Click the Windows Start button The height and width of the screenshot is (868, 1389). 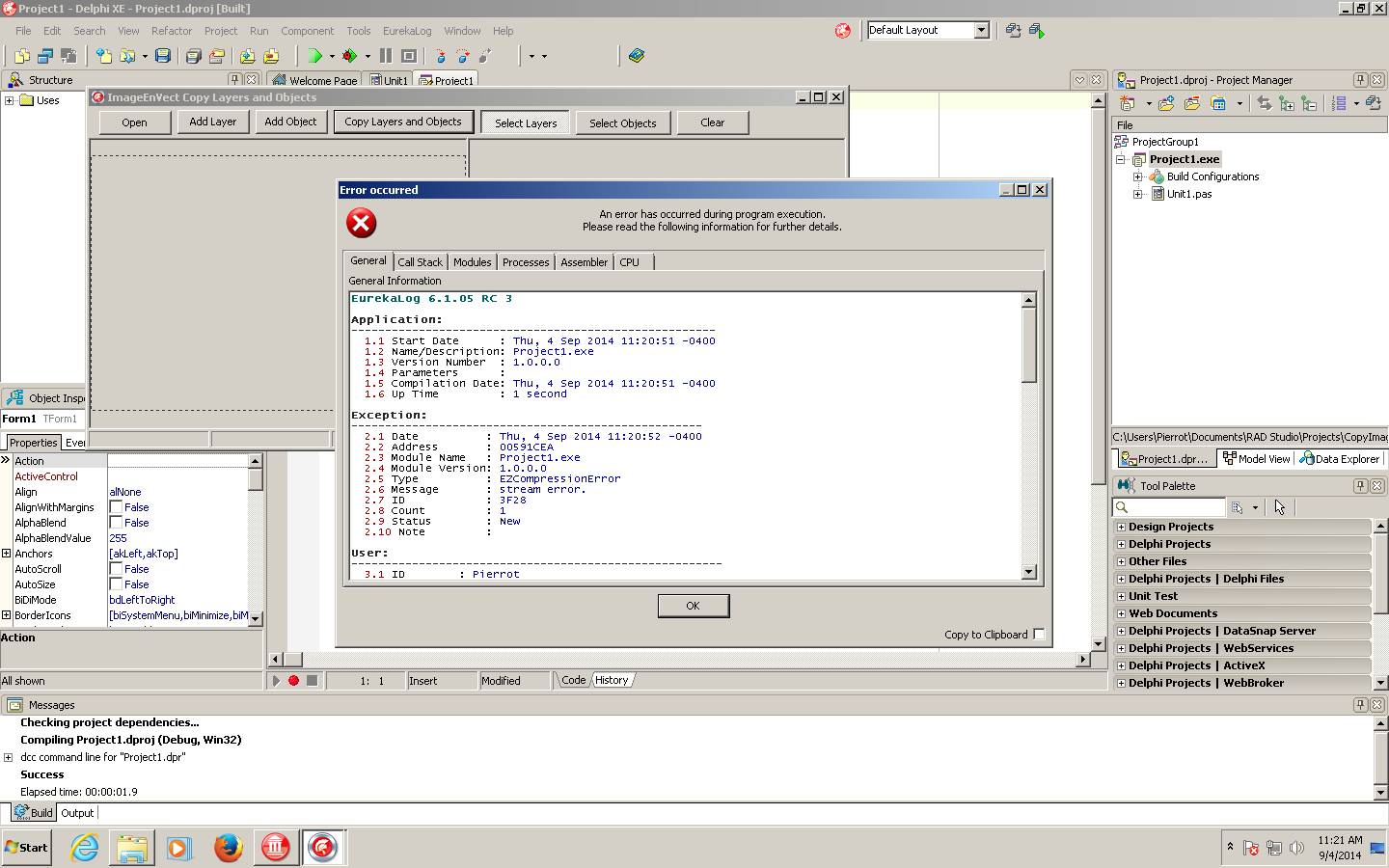(x=27, y=848)
